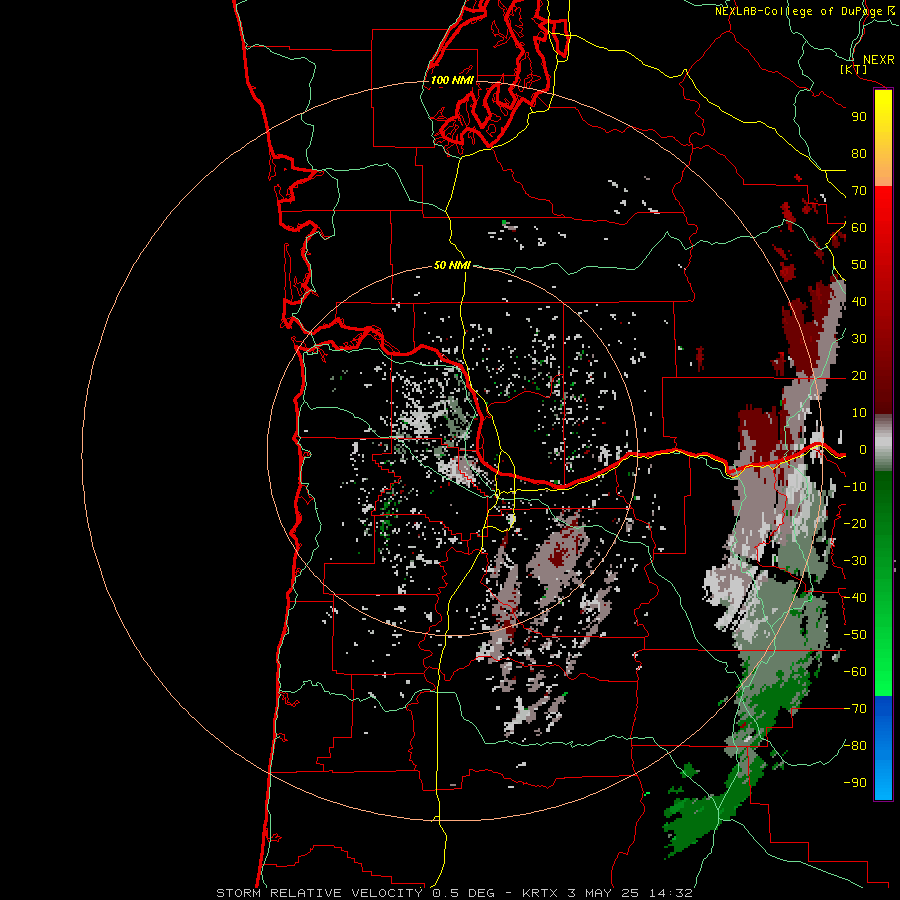
Task: Click the [KT] units label
Action: 854,69
